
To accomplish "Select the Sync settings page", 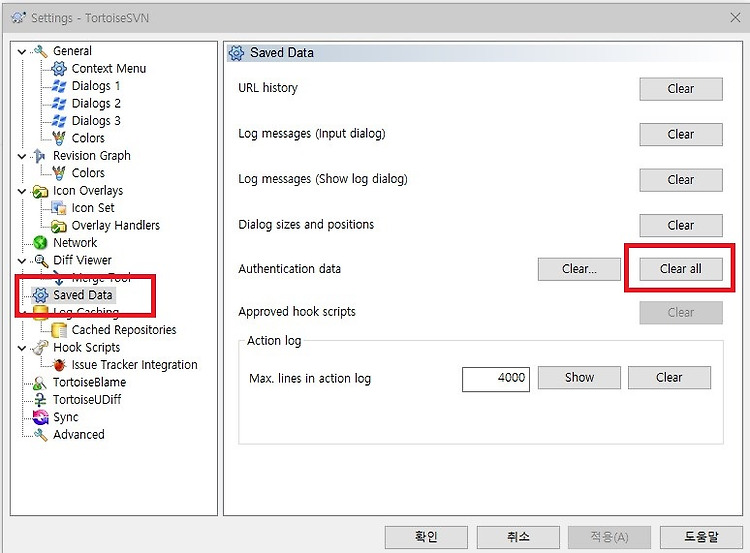I will [66, 417].
